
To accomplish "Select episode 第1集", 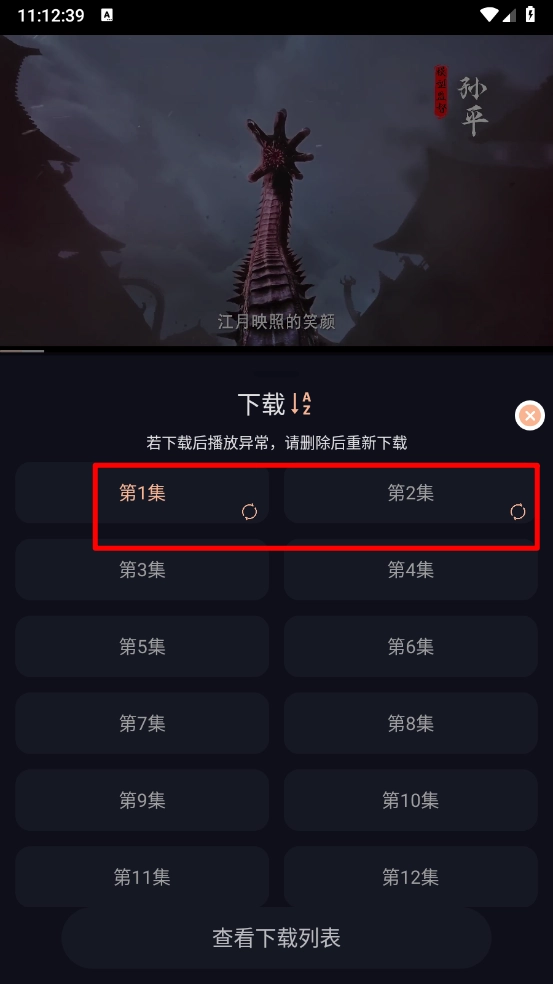I will pyautogui.click(x=142, y=493).
